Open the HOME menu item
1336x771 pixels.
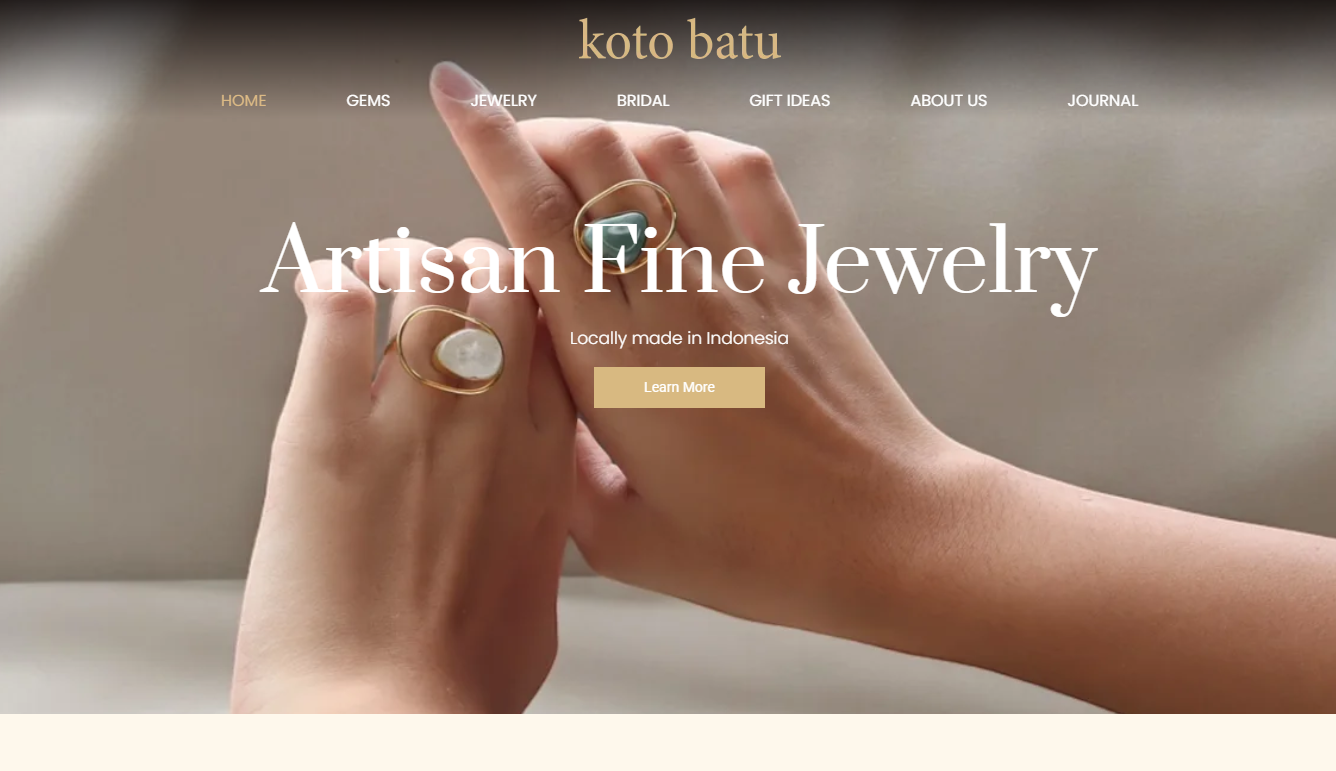pyautogui.click(x=243, y=101)
